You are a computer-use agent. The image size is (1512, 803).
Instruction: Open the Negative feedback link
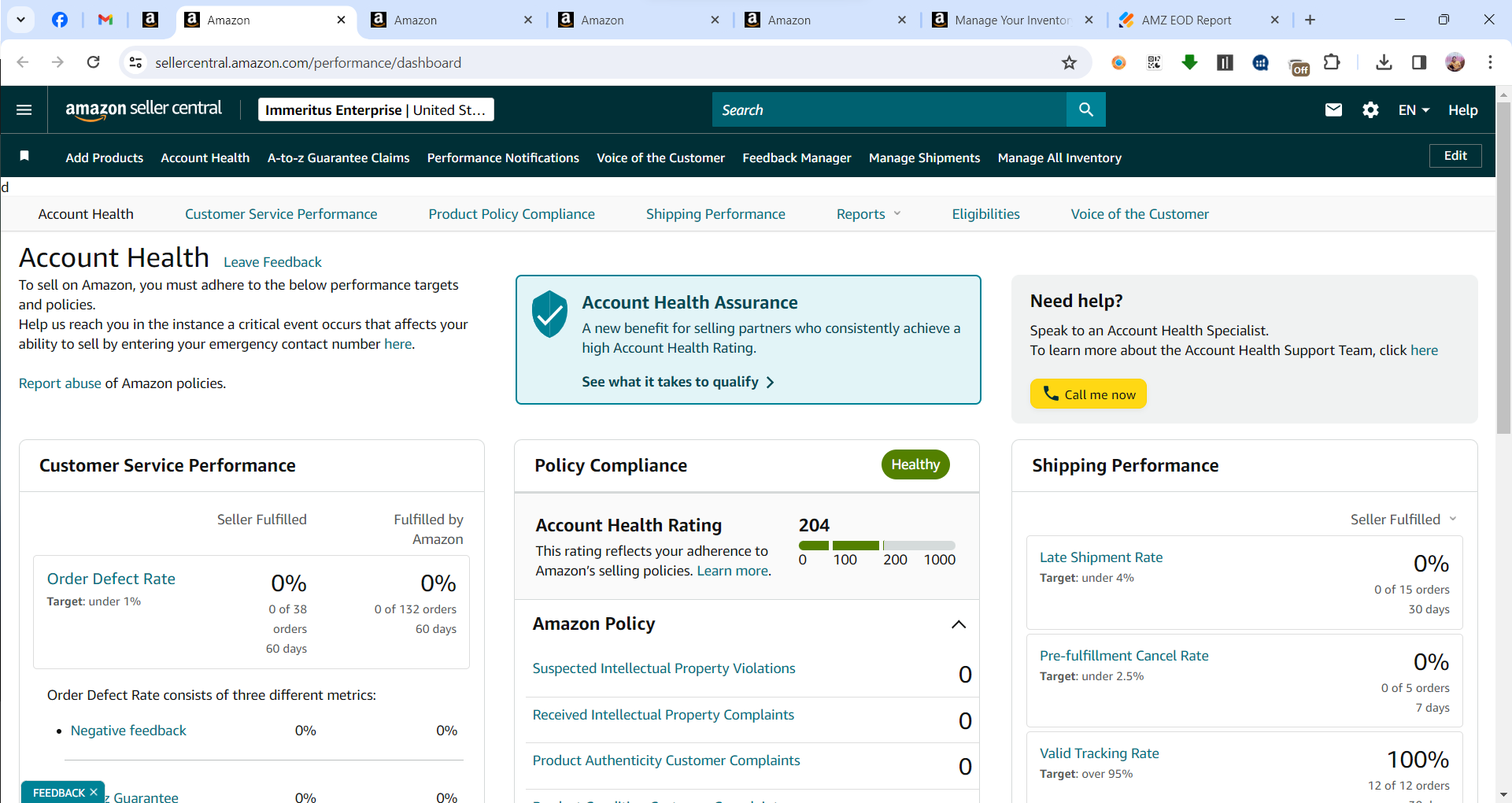point(128,731)
